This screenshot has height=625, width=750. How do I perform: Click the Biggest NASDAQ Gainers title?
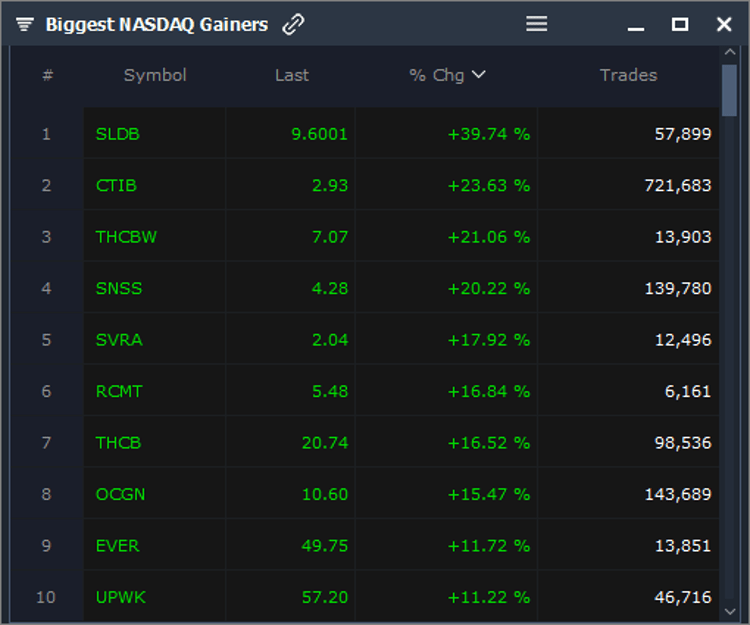[157, 24]
